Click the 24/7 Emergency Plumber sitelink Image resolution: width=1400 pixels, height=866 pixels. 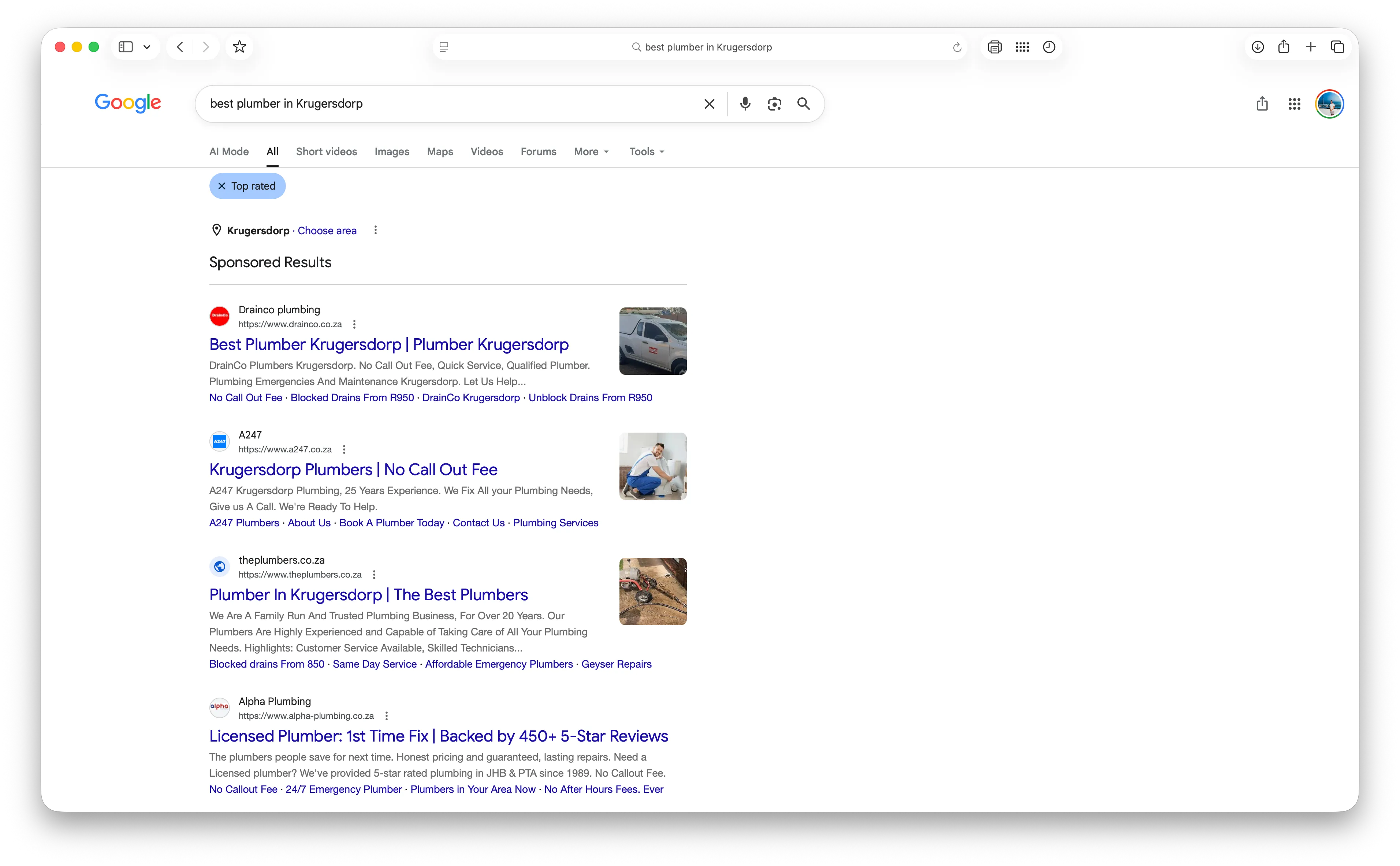(x=344, y=789)
